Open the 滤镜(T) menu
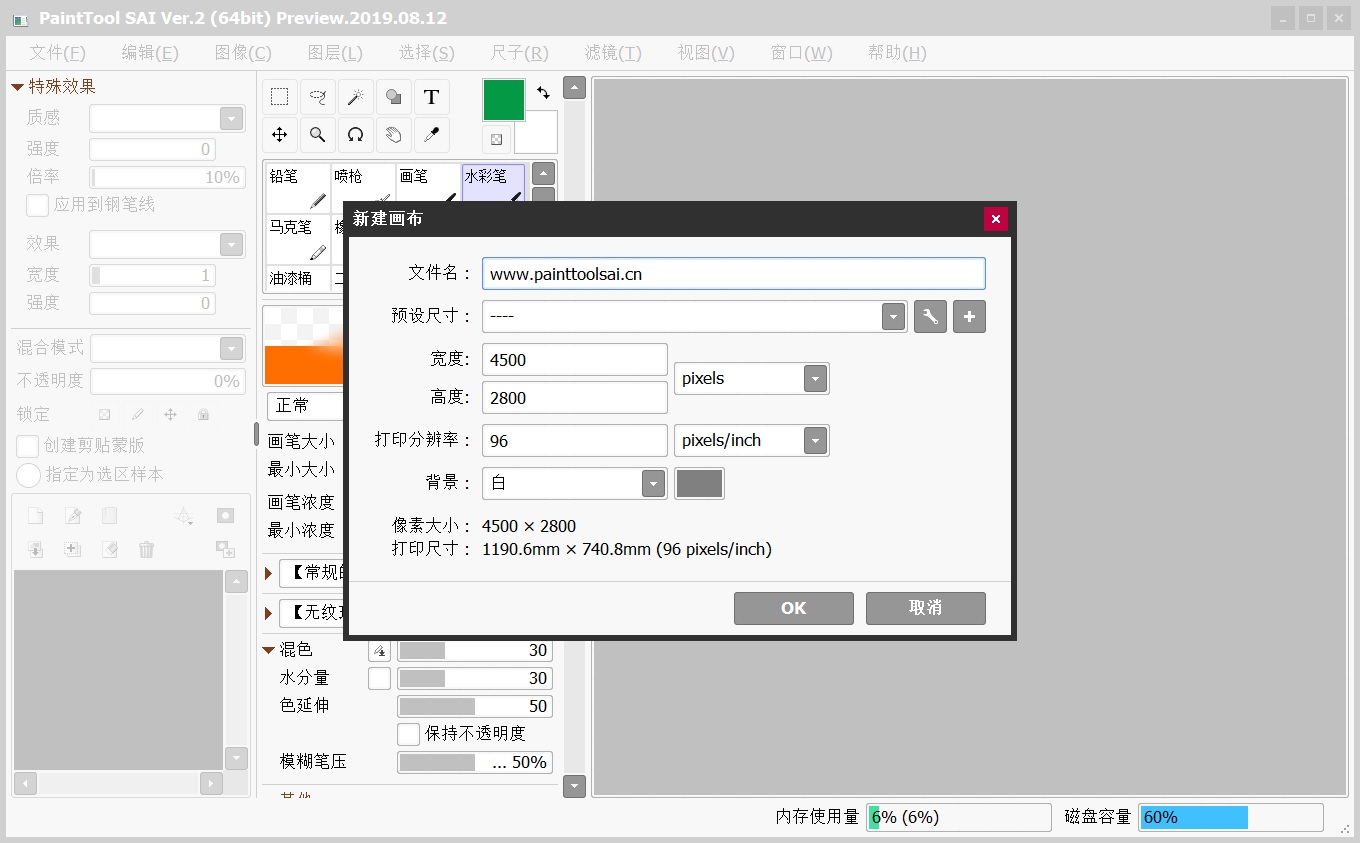Screen dimensions: 1360x843 pos(613,53)
